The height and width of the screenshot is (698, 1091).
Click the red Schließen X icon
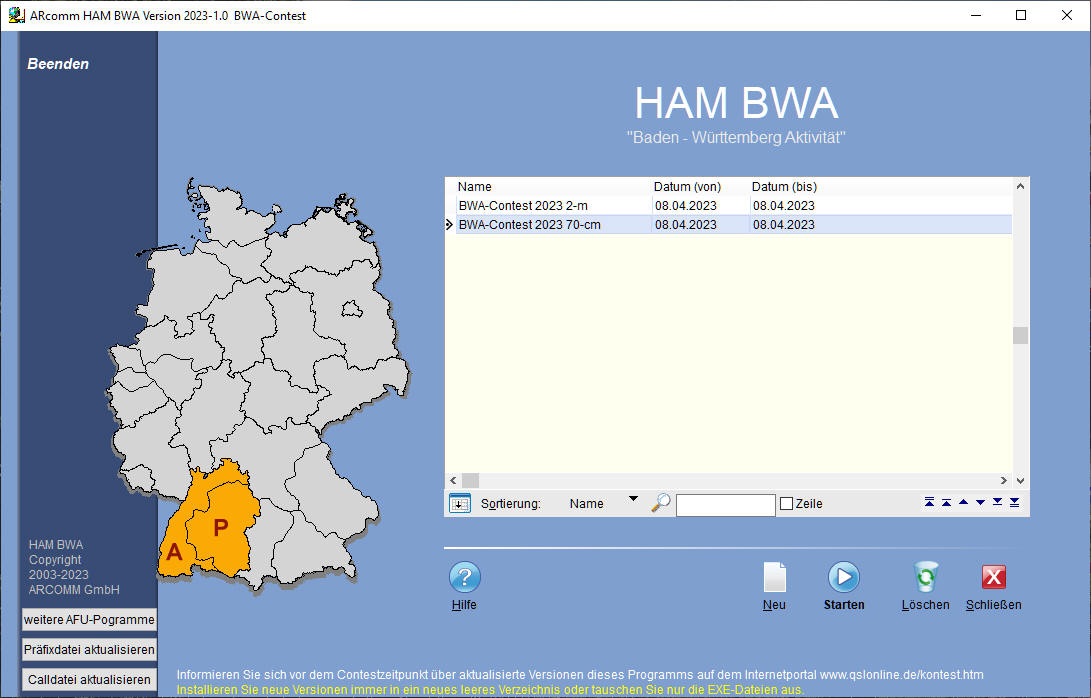coord(994,577)
